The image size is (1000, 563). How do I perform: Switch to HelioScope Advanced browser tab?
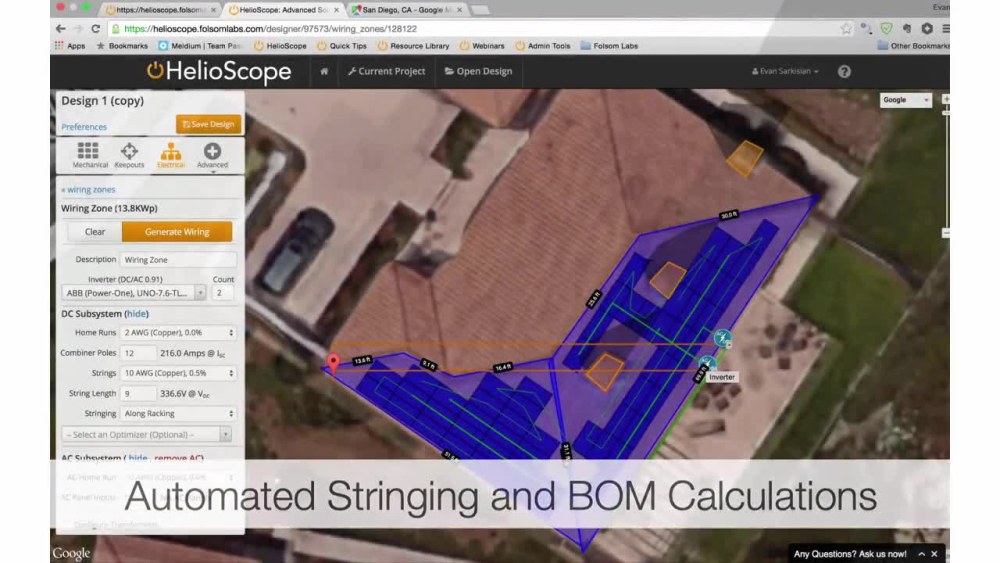(284, 10)
